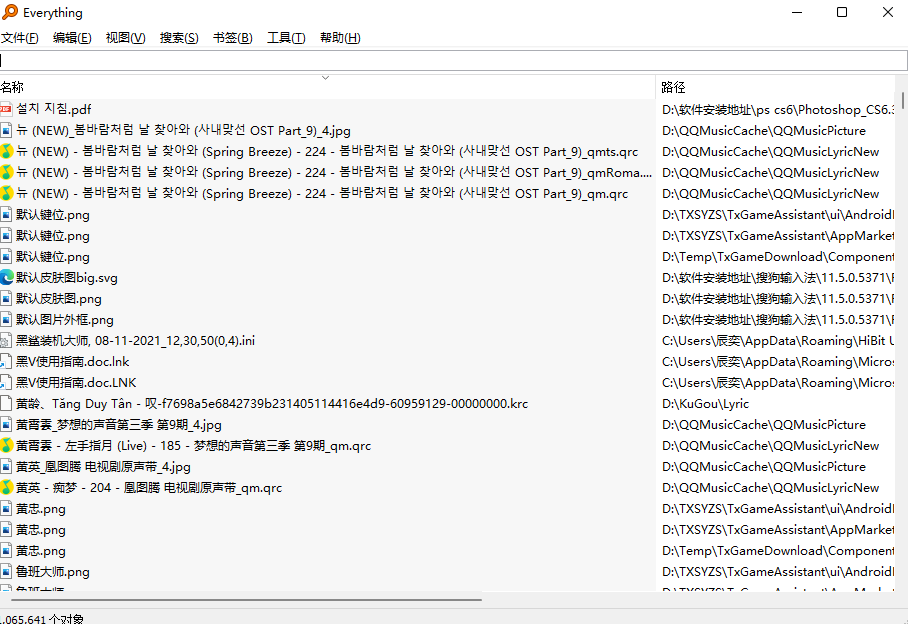This screenshot has height=624, width=908.
Task: Open the 视图 menu
Action: 124,37
